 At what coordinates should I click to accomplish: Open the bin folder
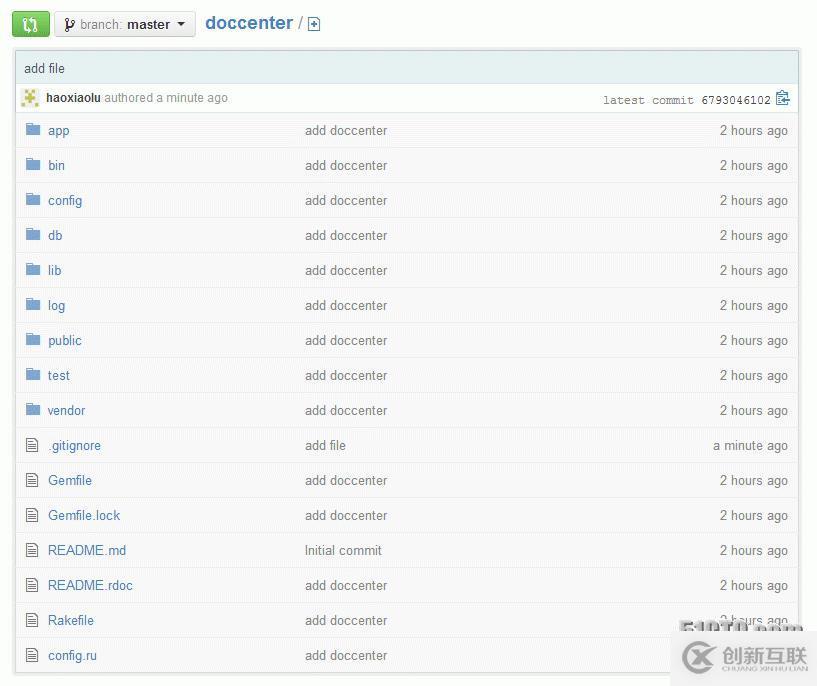point(56,166)
